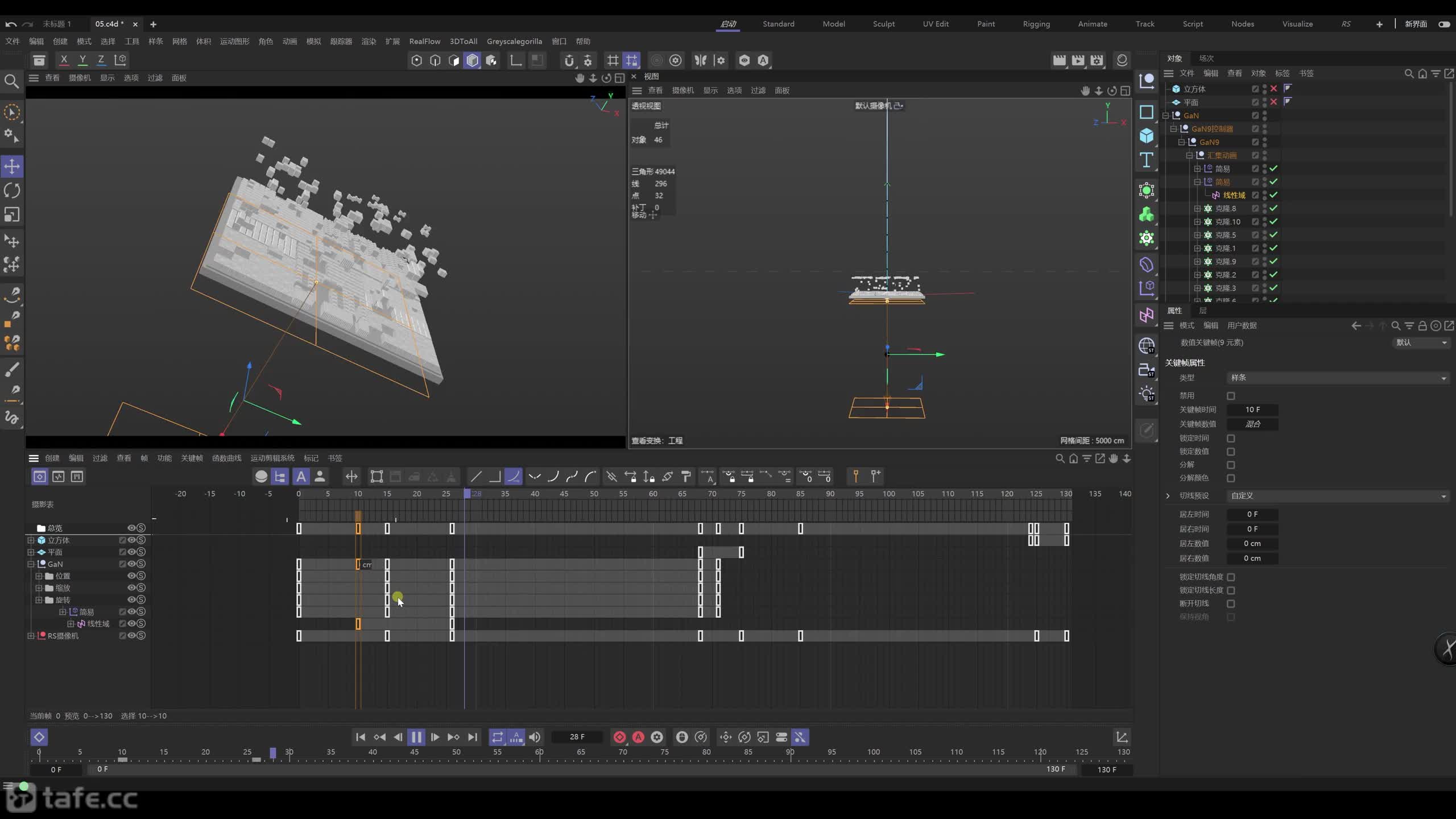The height and width of the screenshot is (819, 1456).
Task: Enable the 分解颜色 checkbox
Action: [x=1231, y=478]
